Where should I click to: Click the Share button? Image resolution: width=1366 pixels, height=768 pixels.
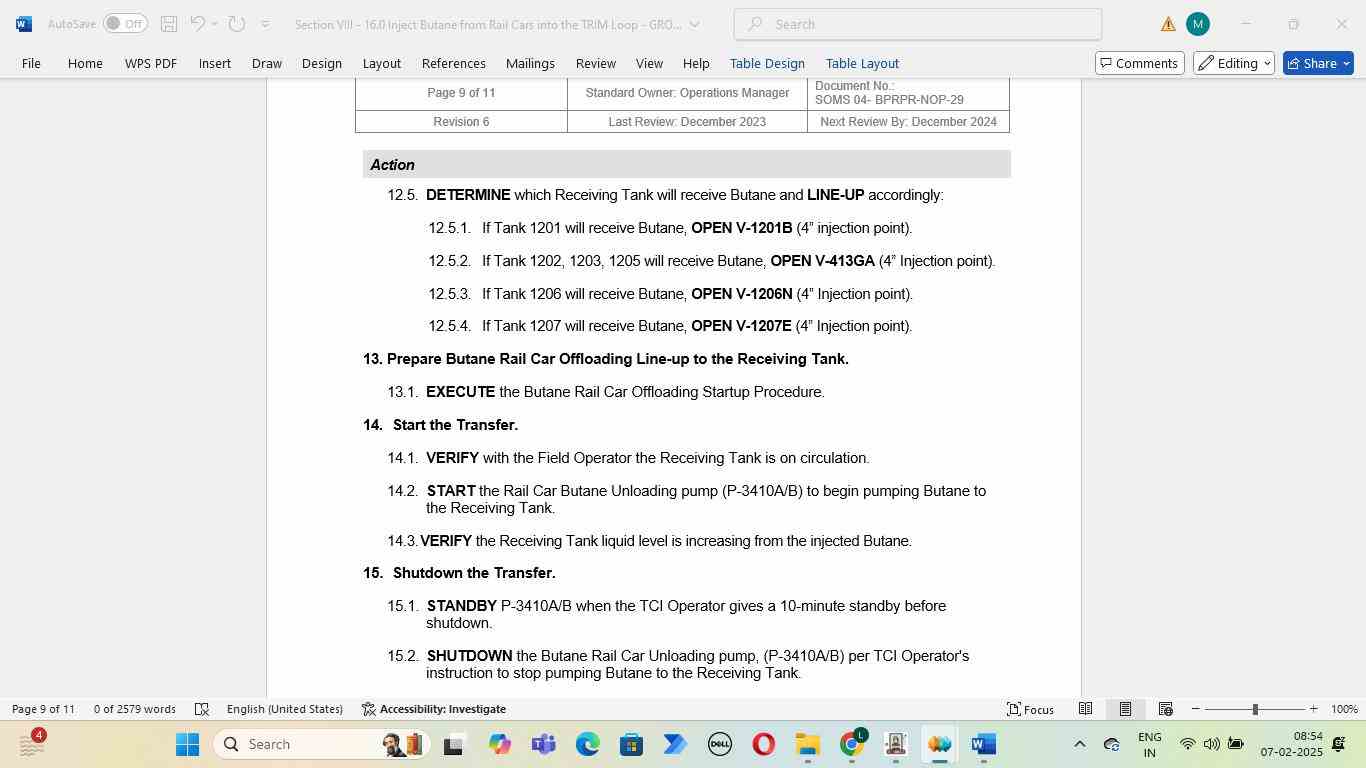(1317, 63)
